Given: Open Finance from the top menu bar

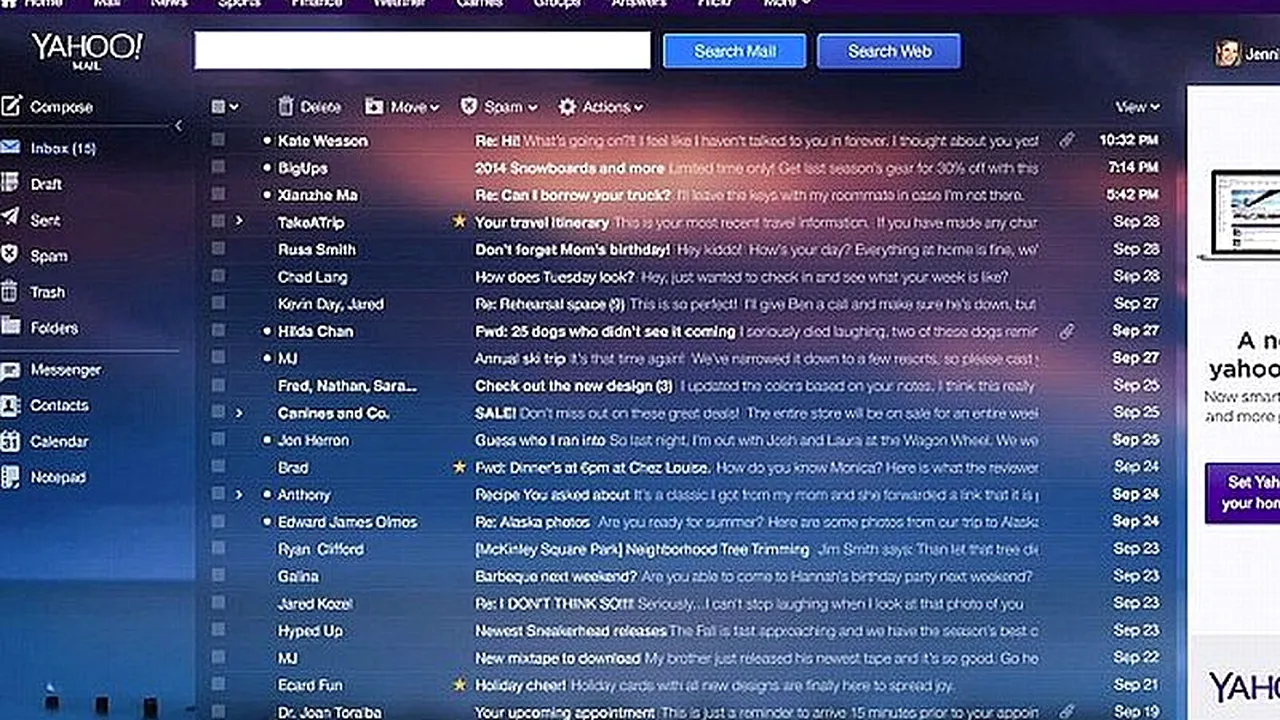Looking at the screenshot, I should [x=316, y=4].
